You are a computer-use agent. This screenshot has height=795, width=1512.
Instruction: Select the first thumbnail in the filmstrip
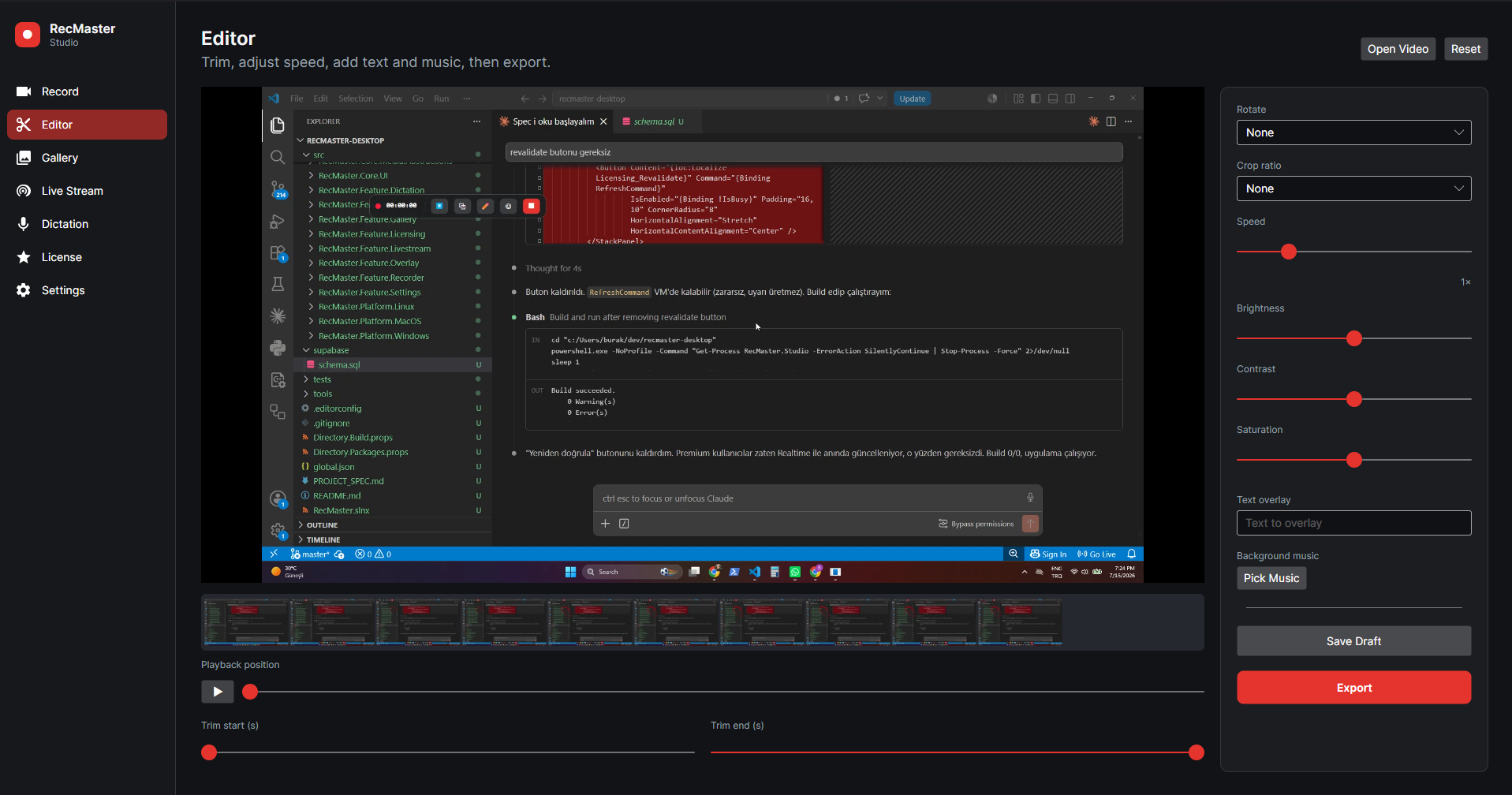pos(245,622)
